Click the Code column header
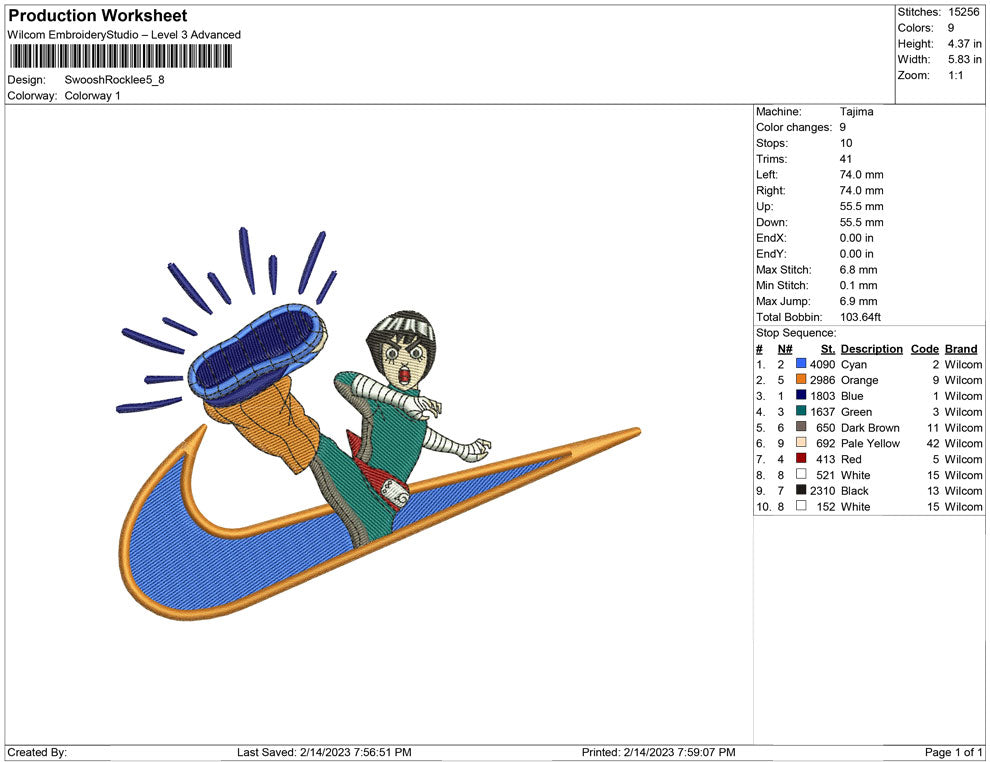The image size is (990, 762). (924, 349)
